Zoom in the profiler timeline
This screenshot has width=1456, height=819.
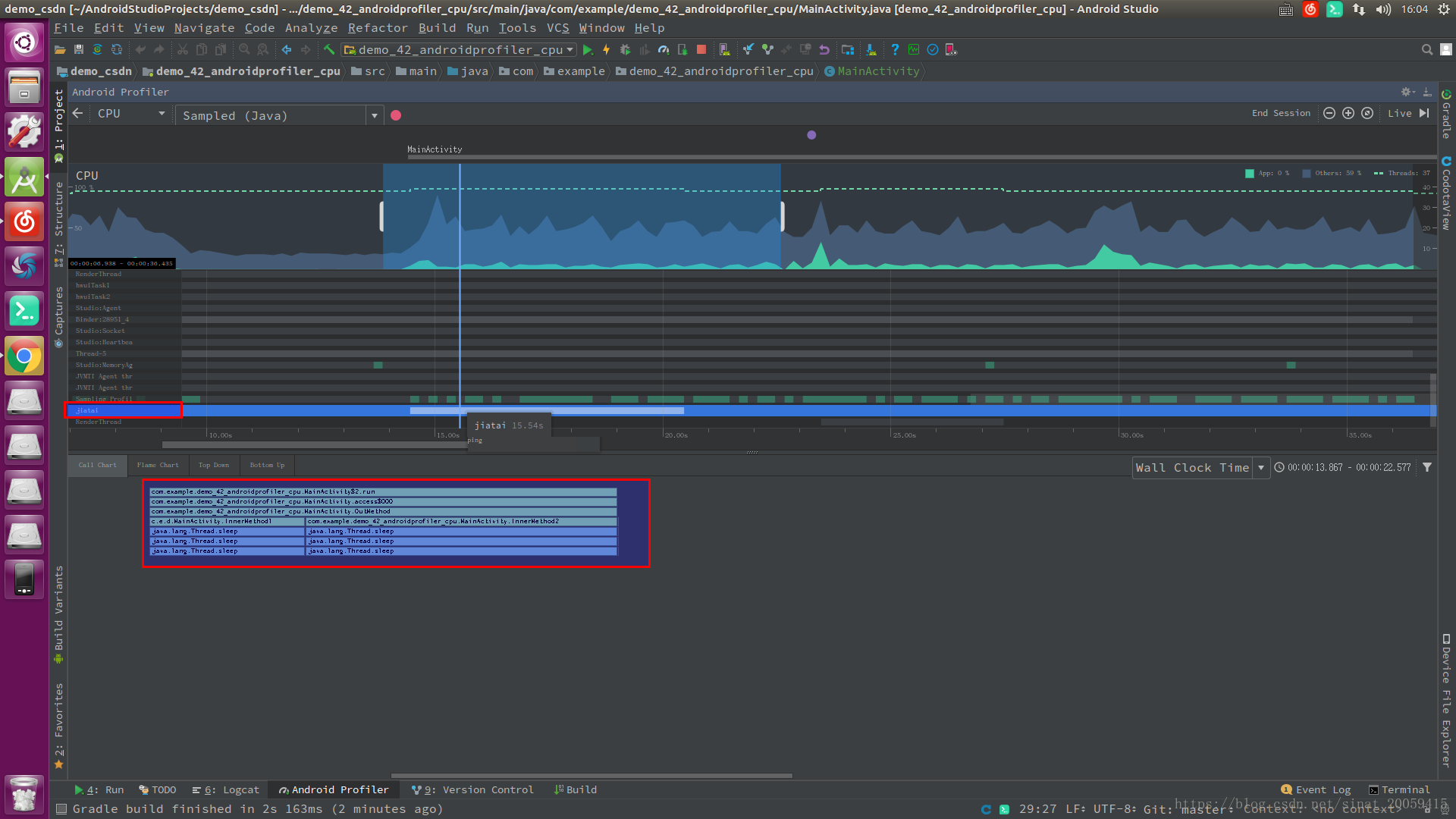(x=1348, y=113)
